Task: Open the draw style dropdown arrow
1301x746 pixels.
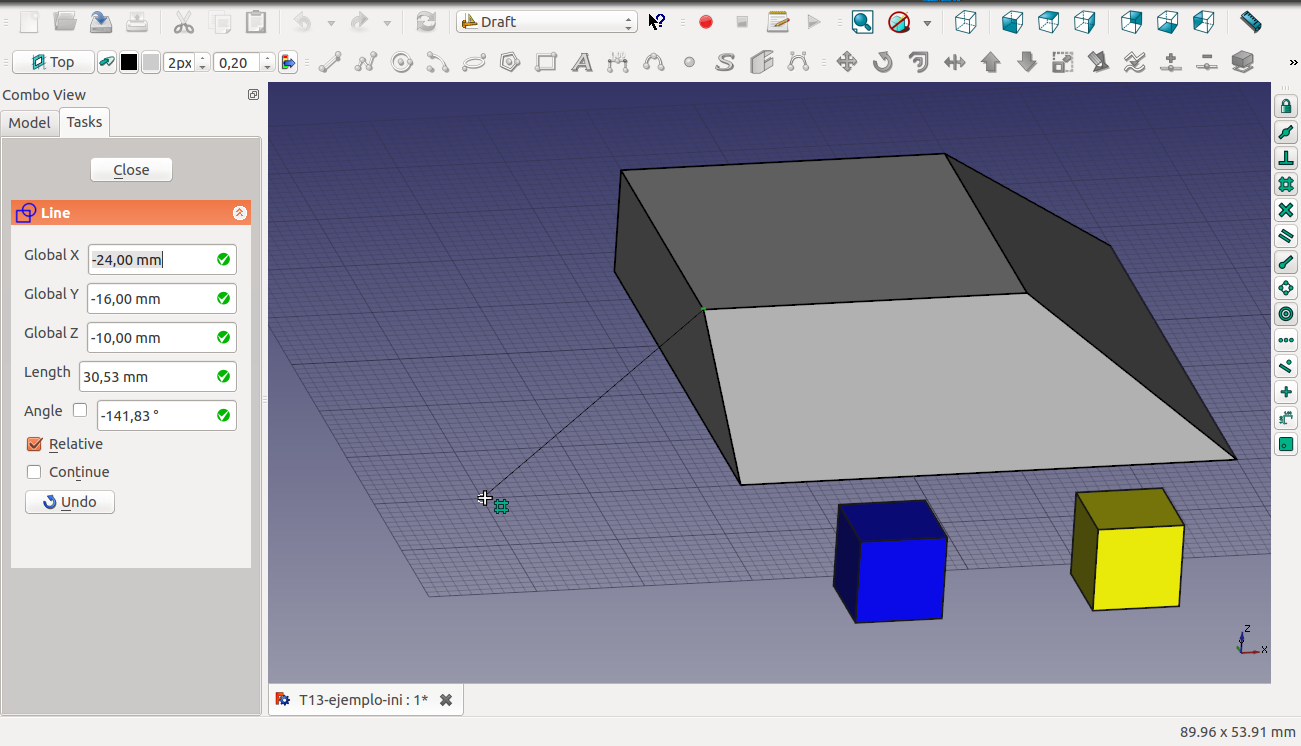Action: click(927, 22)
